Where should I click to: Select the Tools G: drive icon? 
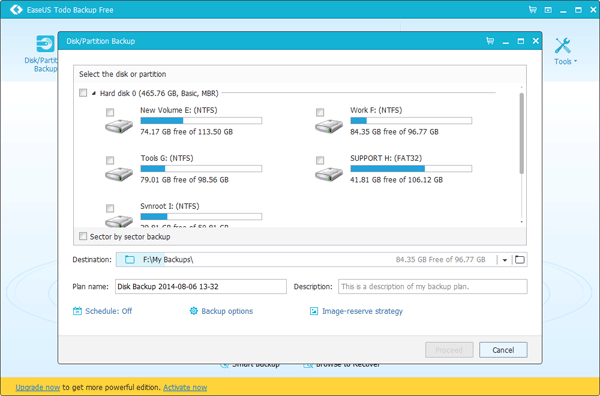coord(119,174)
